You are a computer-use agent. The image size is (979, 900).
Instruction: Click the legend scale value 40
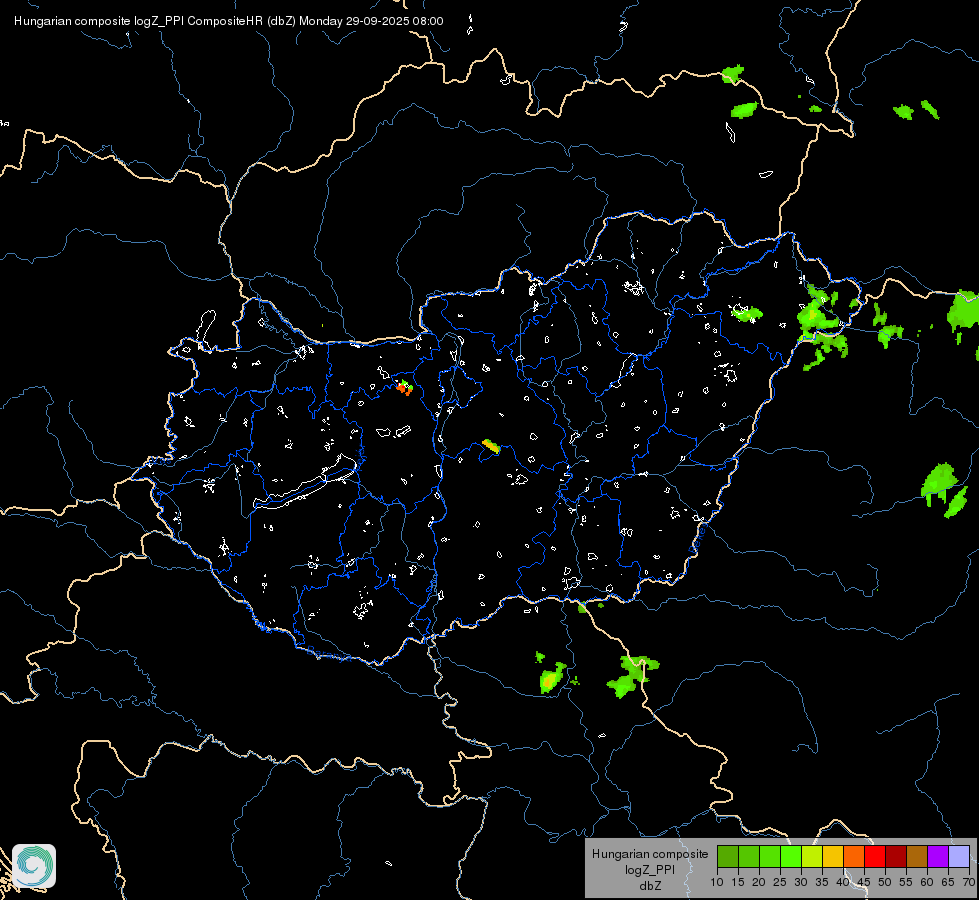(x=843, y=883)
